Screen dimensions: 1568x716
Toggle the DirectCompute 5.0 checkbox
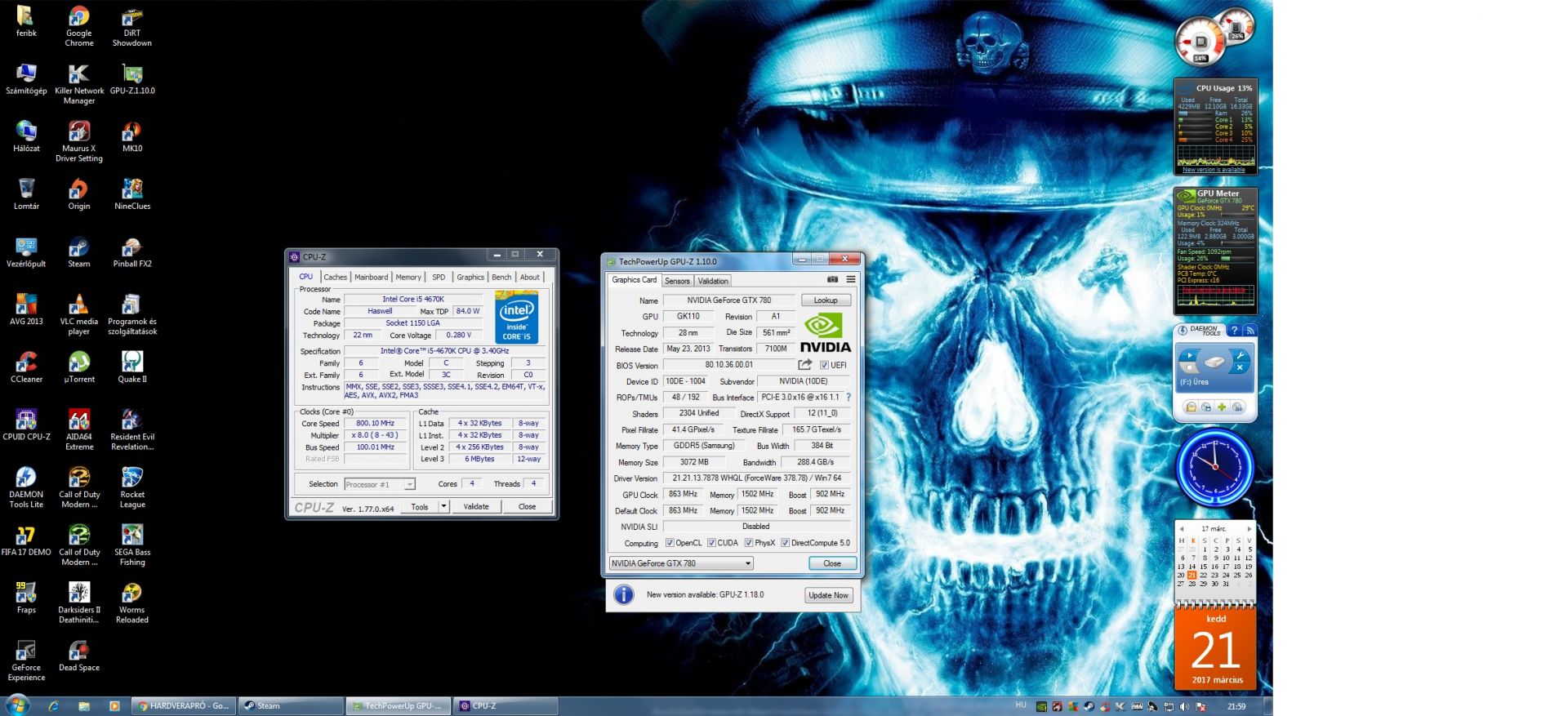point(785,543)
